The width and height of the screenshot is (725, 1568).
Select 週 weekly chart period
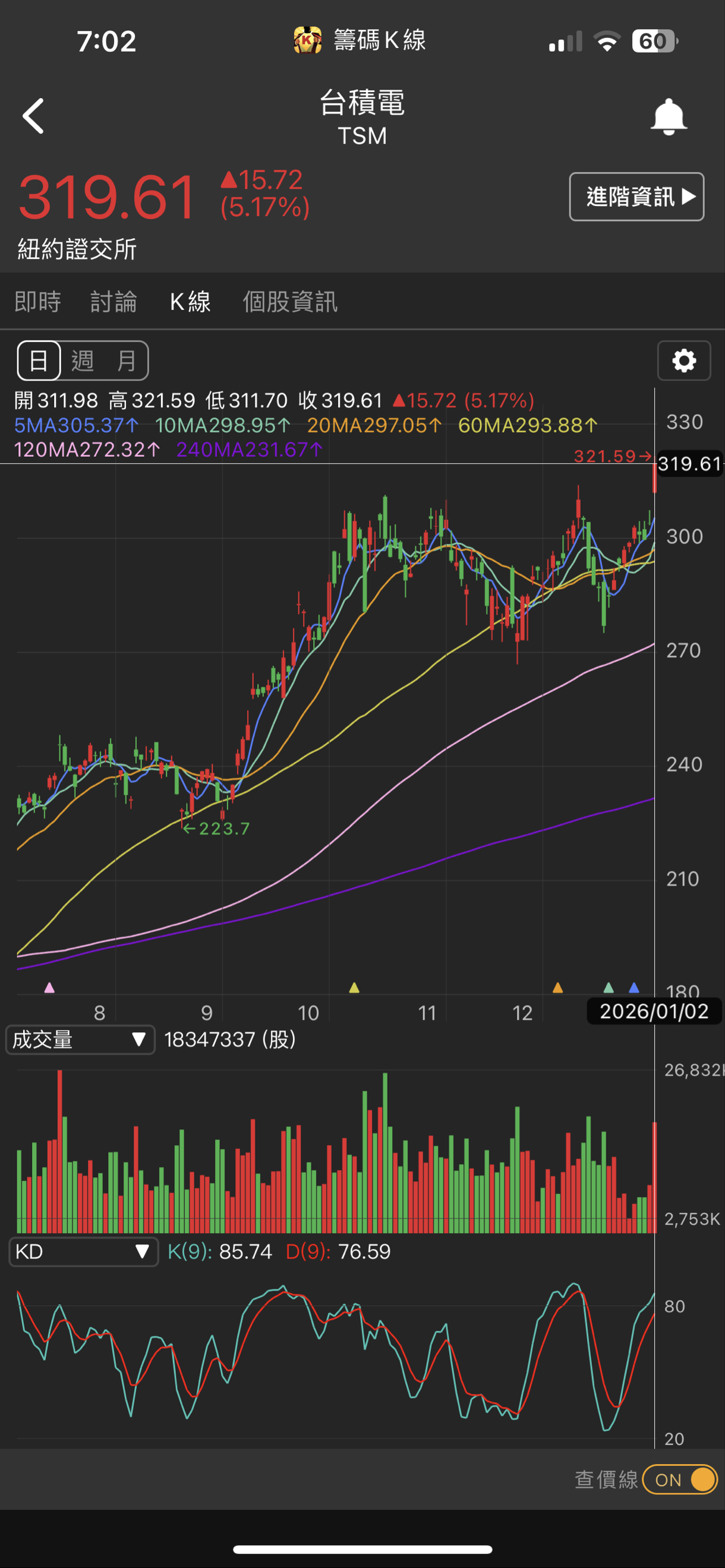83,361
